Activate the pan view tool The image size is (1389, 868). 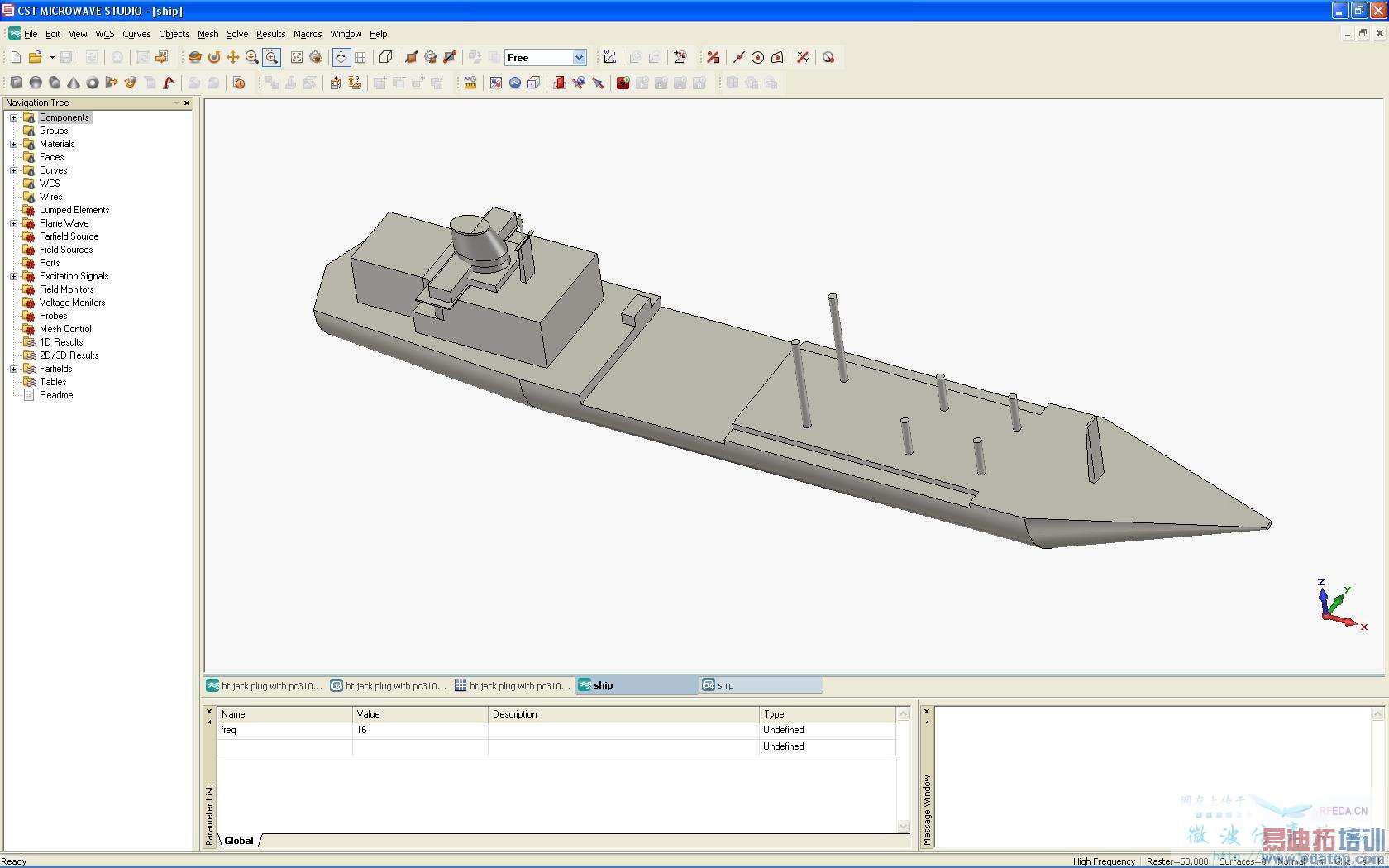pyautogui.click(x=233, y=57)
